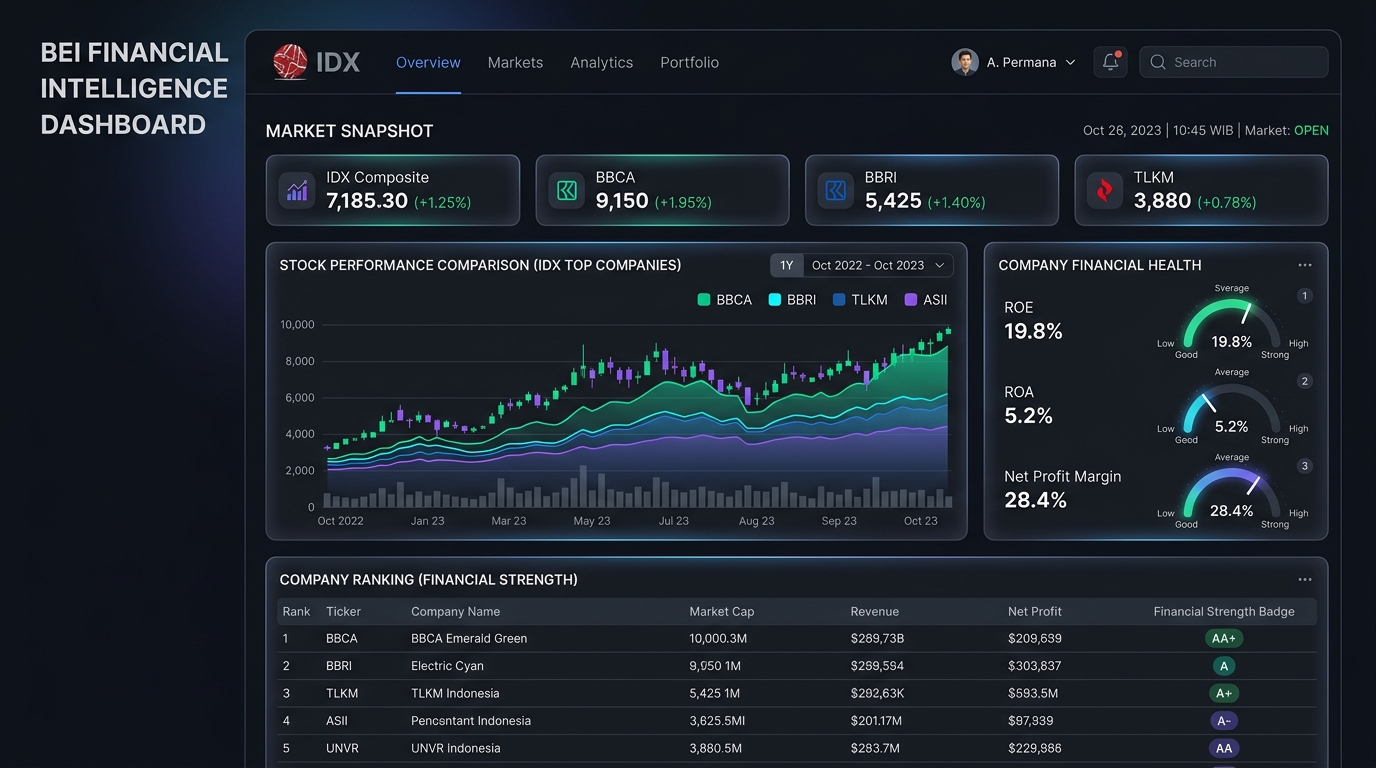
Task: Click badge number 2 beside ROA gauge
Action: tap(1304, 381)
